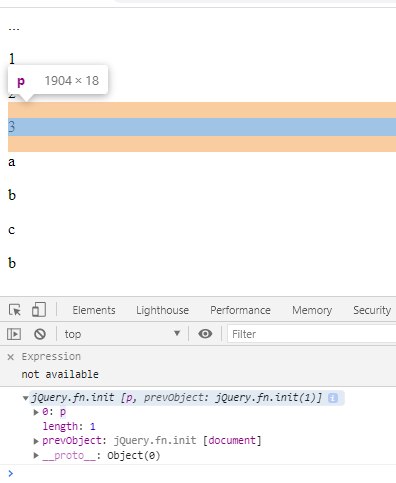Image resolution: width=396 pixels, height=483 pixels.
Task: Open the top context dropdown
Action: coord(122,334)
